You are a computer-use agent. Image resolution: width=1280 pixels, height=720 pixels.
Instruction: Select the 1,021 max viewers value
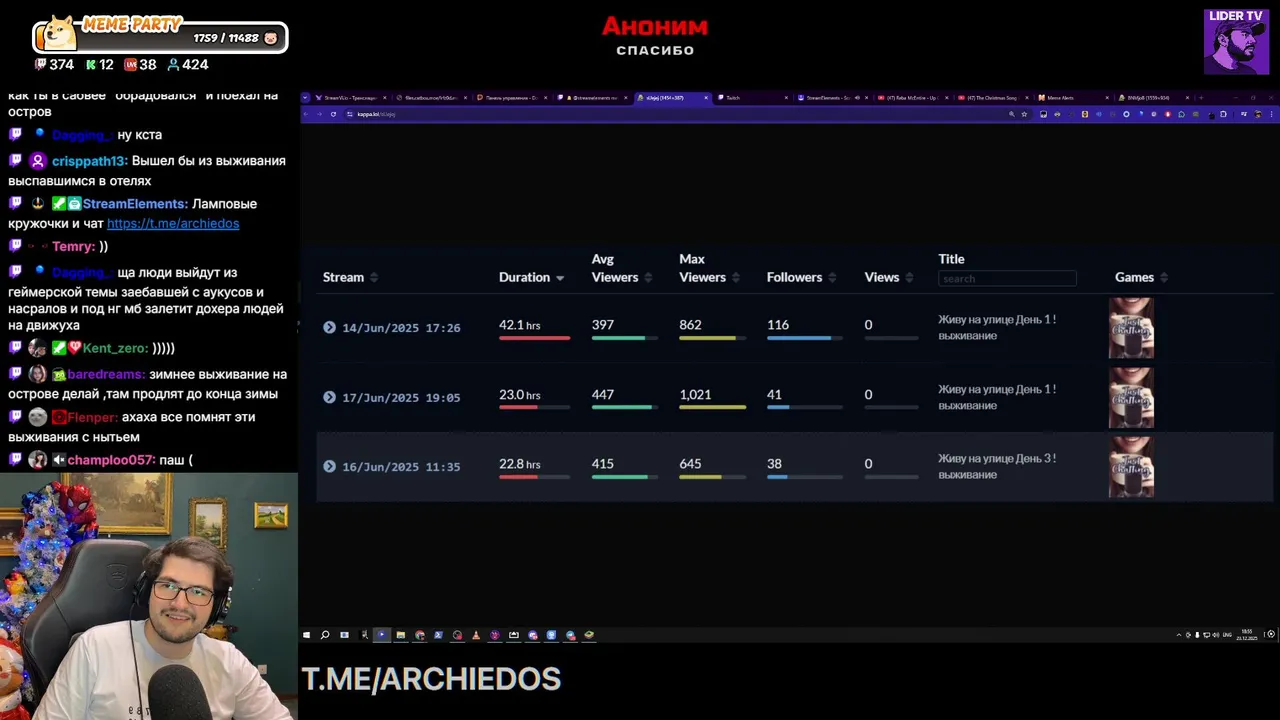coord(695,395)
